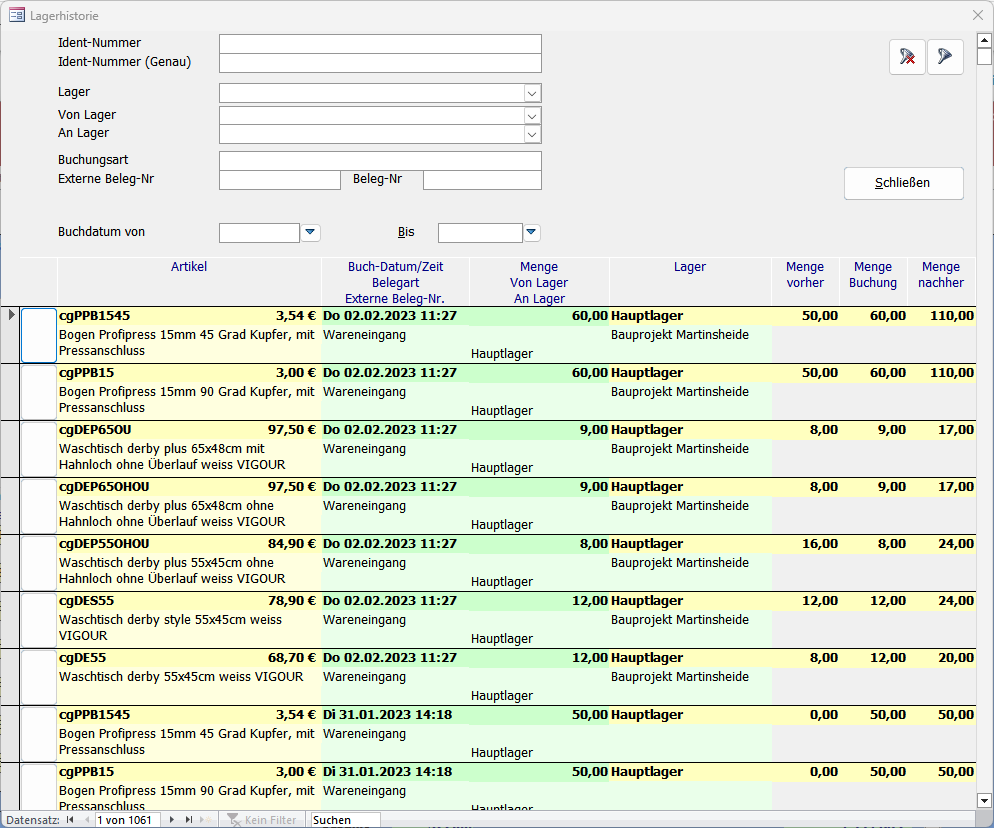Click the clear filter funnel icon
The height and width of the screenshot is (828, 994).
coord(907,57)
